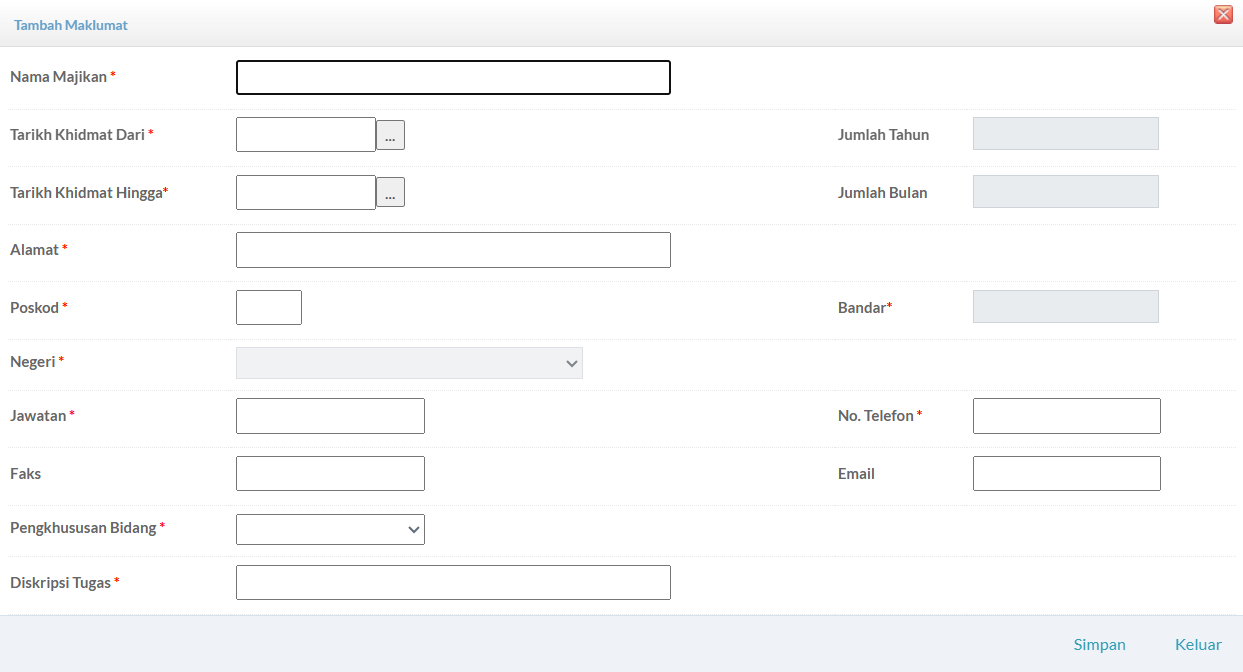Viewport: 1243px width, 672px height.
Task: Click the Tarikh Khidmat Dari date field
Action: pos(305,135)
